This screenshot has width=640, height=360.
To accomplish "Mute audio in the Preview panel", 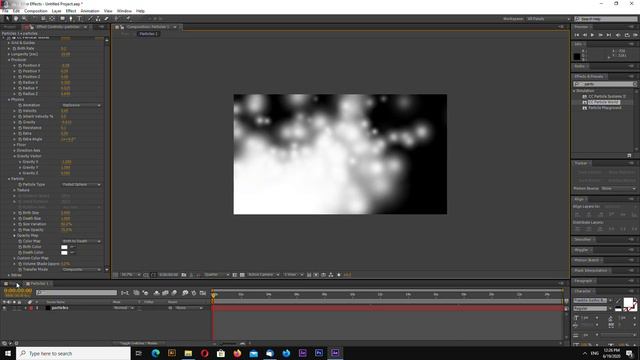I will tap(618, 35).
